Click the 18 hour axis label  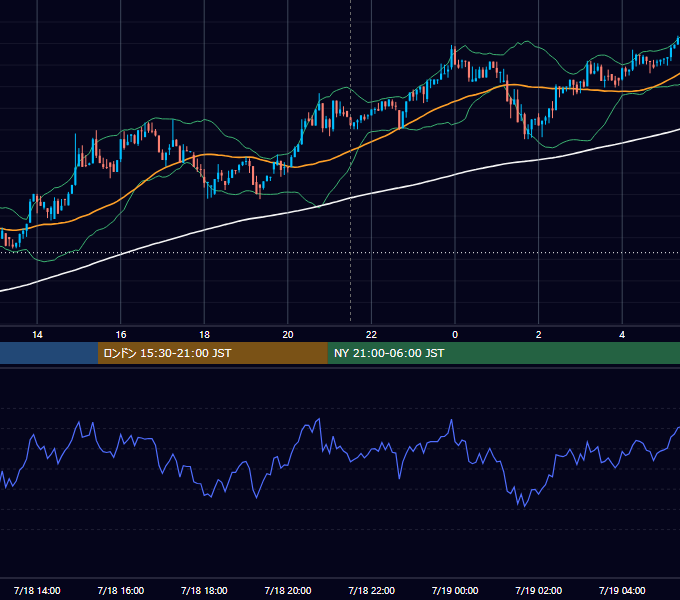[204, 335]
